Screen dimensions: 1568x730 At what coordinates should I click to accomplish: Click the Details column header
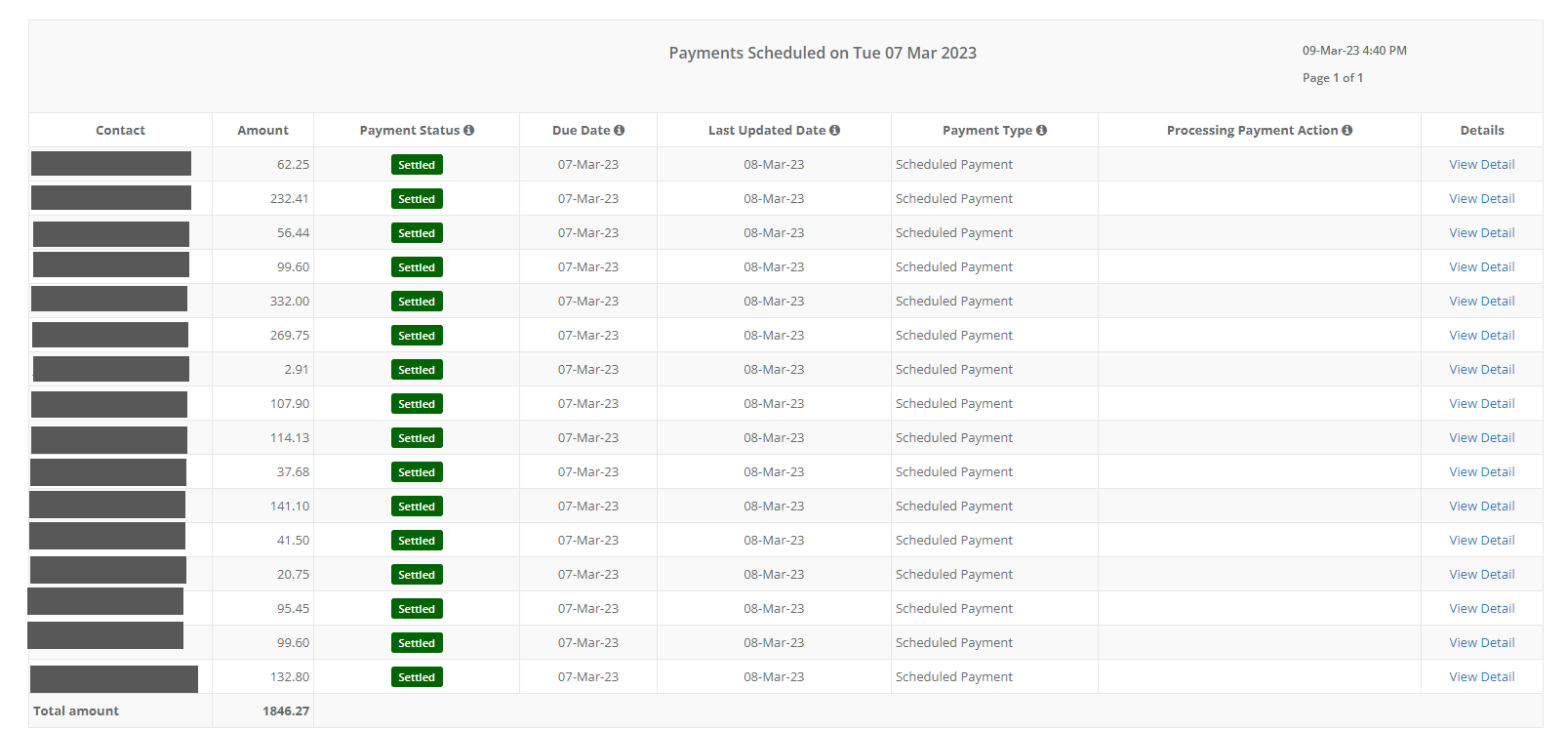pos(1482,130)
